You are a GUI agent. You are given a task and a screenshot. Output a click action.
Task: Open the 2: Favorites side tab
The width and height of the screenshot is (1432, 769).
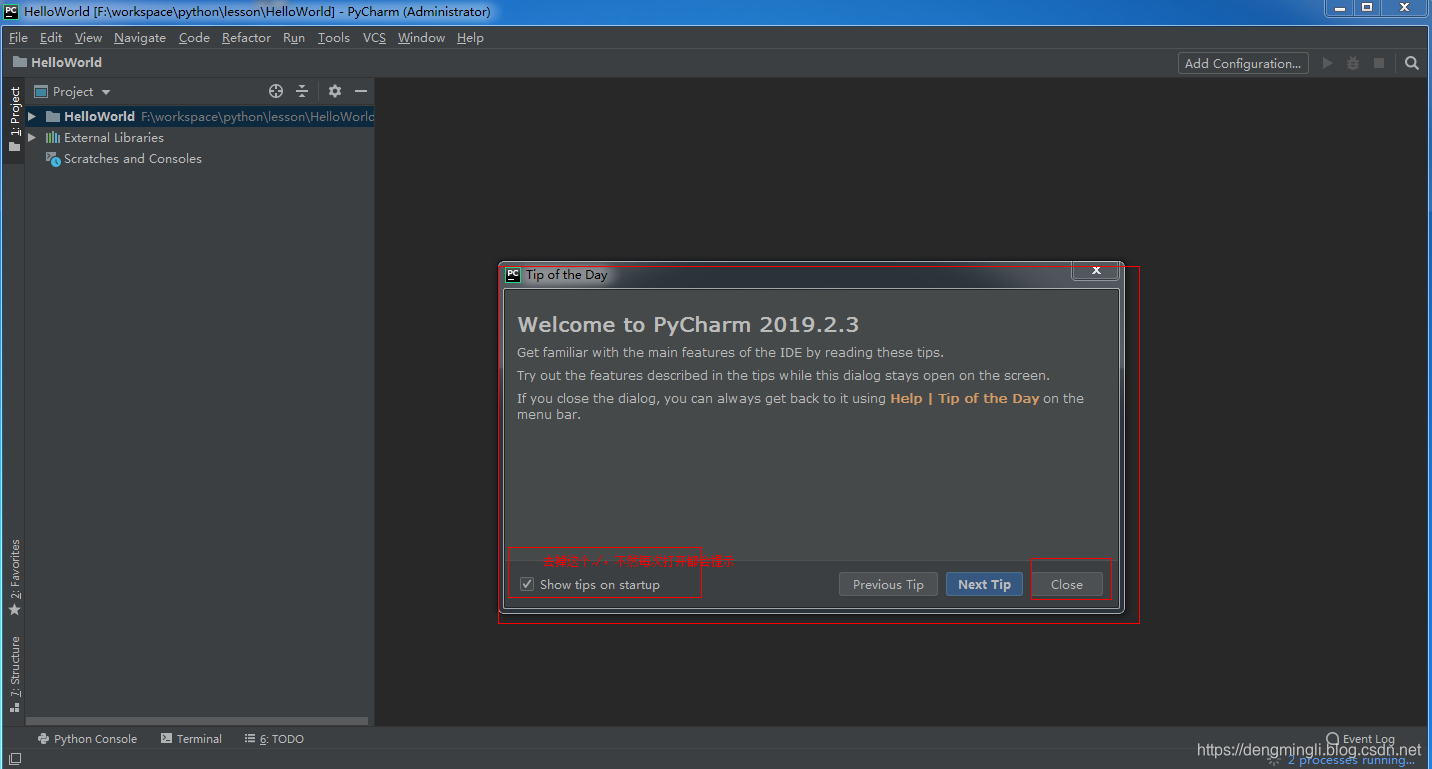(14, 577)
